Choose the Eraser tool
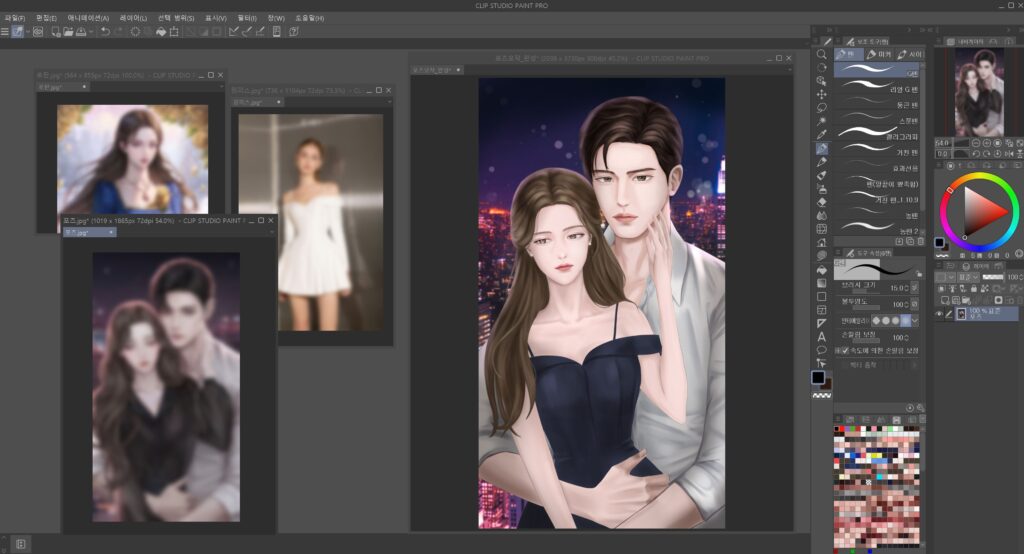Image resolution: width=1024 pixels, height=554 pixels. coord(821,201)
